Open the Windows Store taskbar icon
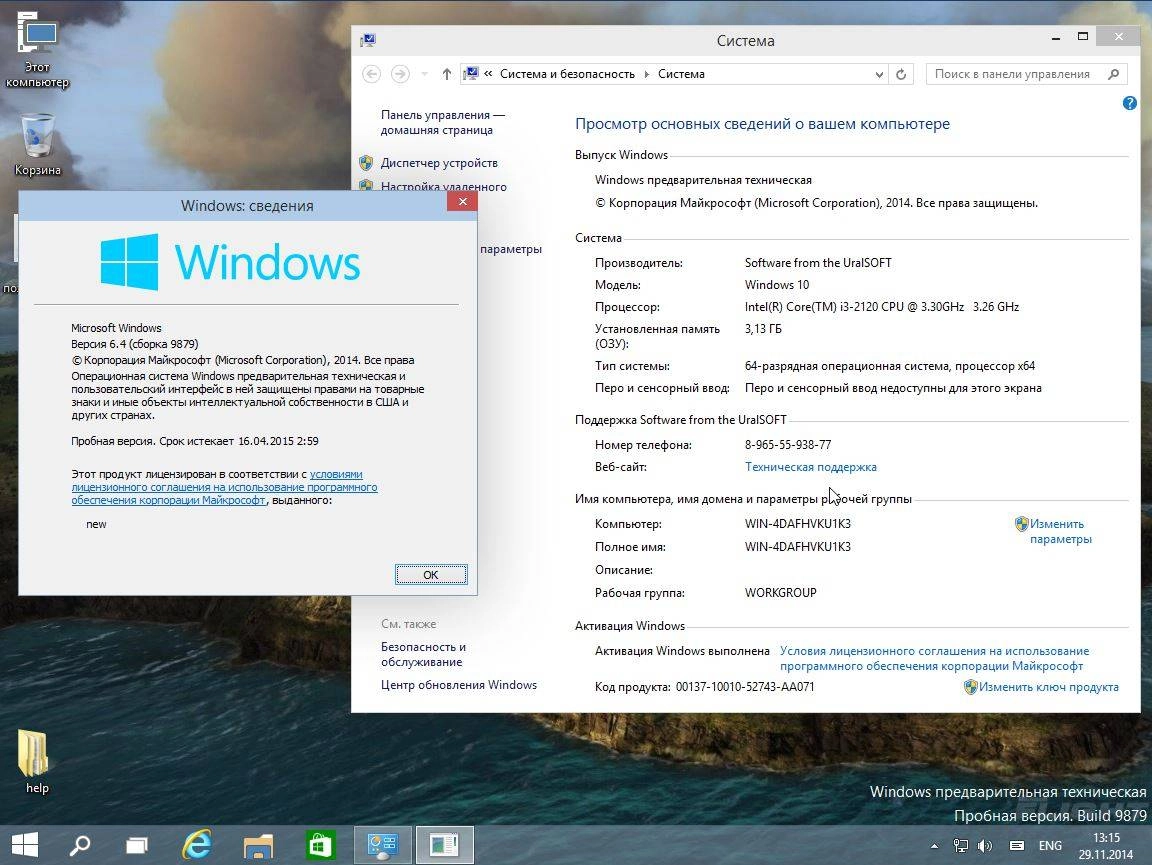1152x865 pixels. pos(320,845)
